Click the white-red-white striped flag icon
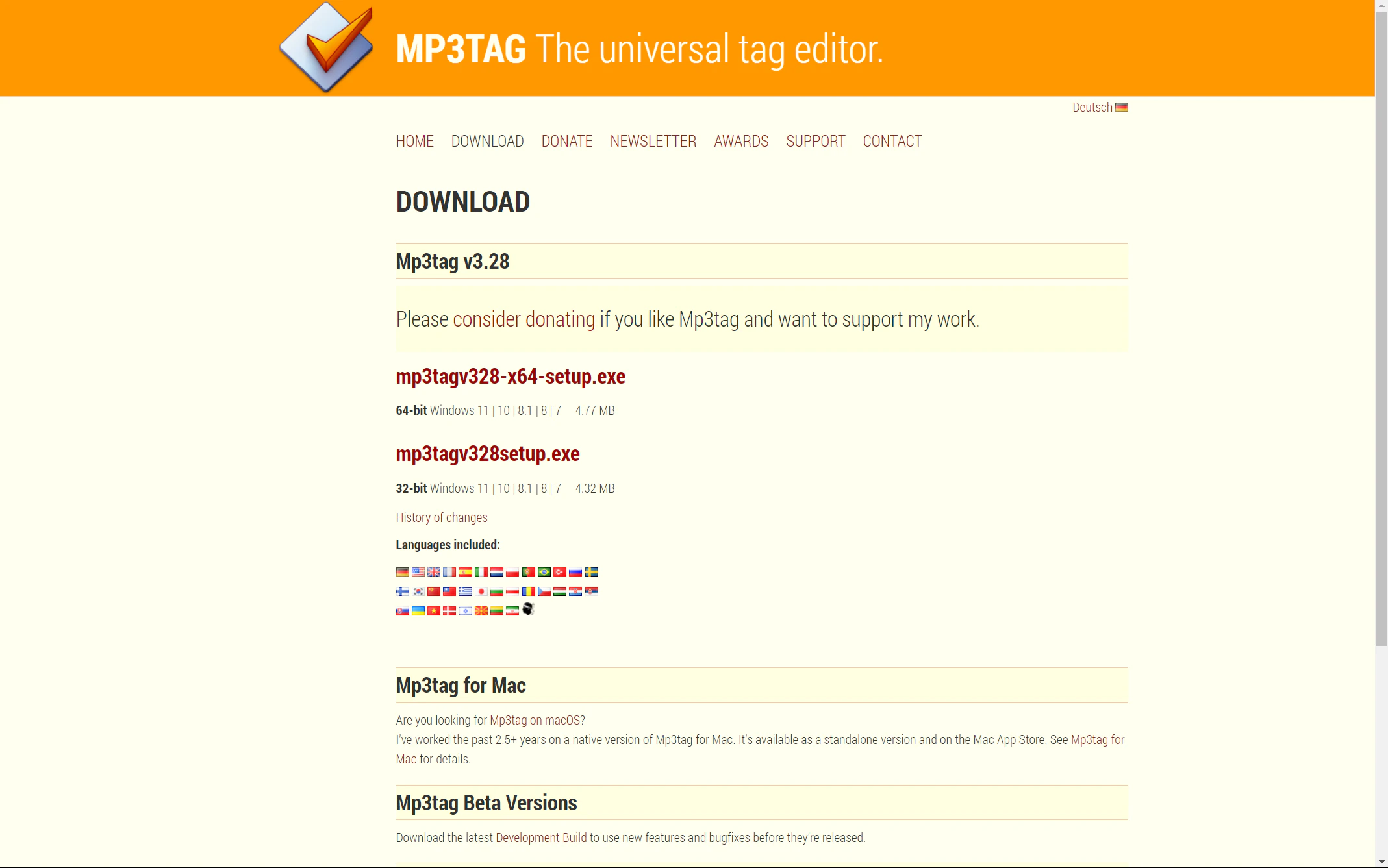 click(x=512, y=591)
